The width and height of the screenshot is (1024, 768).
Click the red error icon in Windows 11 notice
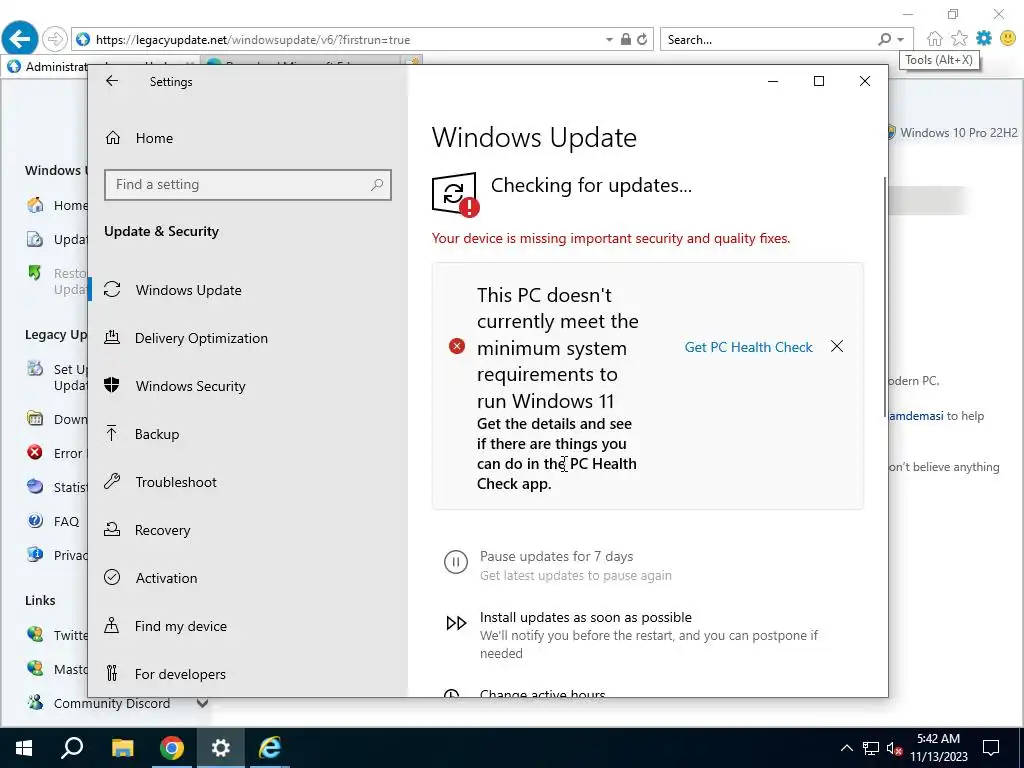pos(457,346)
